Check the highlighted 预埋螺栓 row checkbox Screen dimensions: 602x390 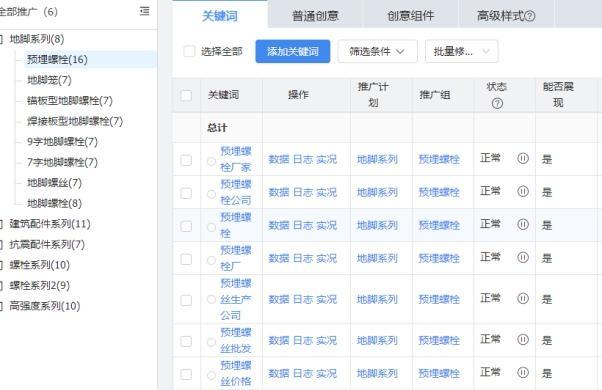186,226
